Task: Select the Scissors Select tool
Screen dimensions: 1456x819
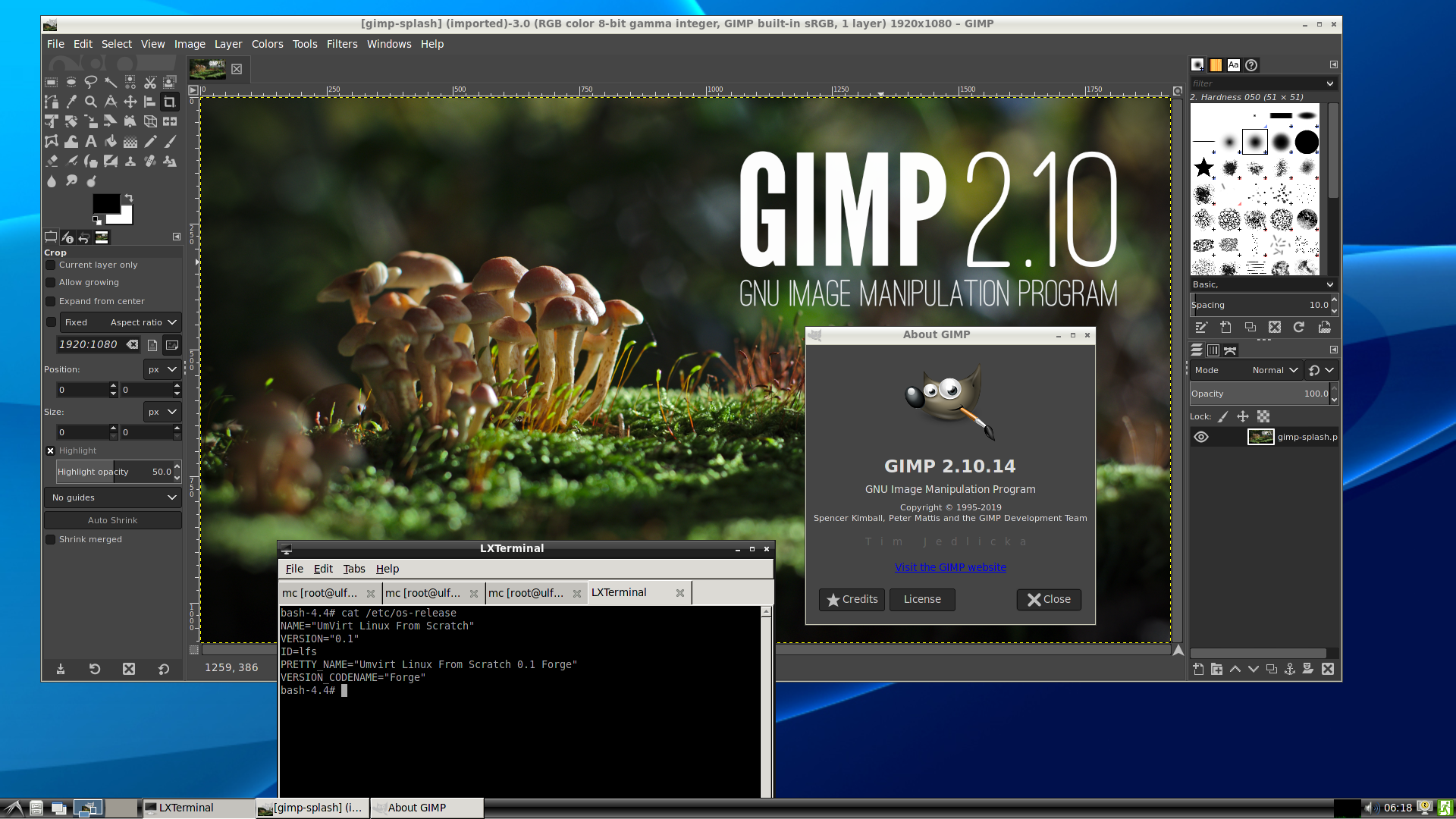Action: pos(150,82)
